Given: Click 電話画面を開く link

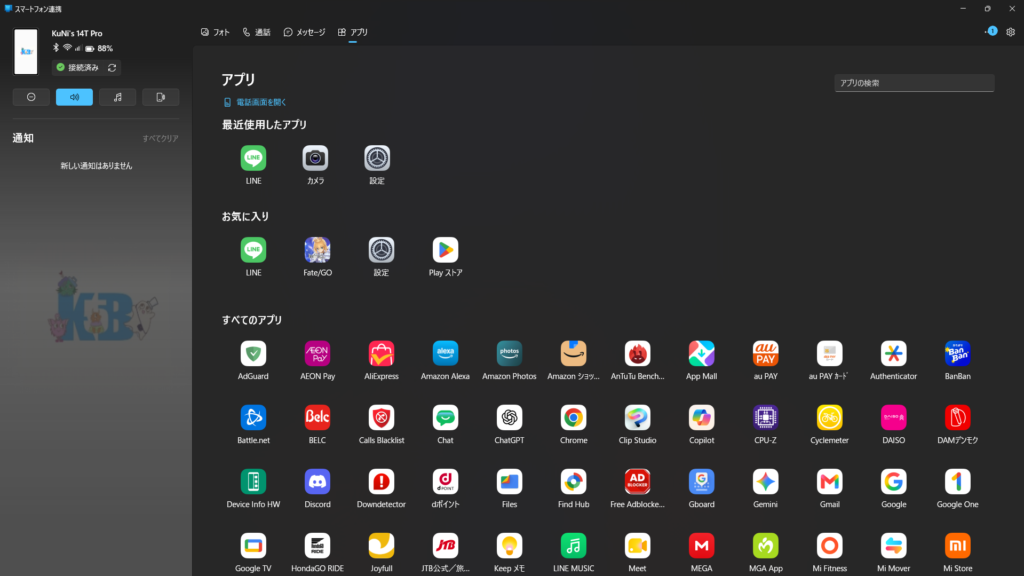Looking at the screenshot, I should pos(255,103).
